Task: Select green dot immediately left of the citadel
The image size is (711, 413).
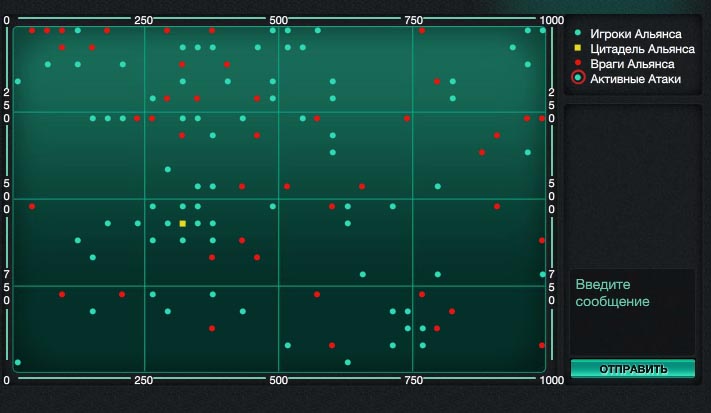Action: tap(168, 224)
